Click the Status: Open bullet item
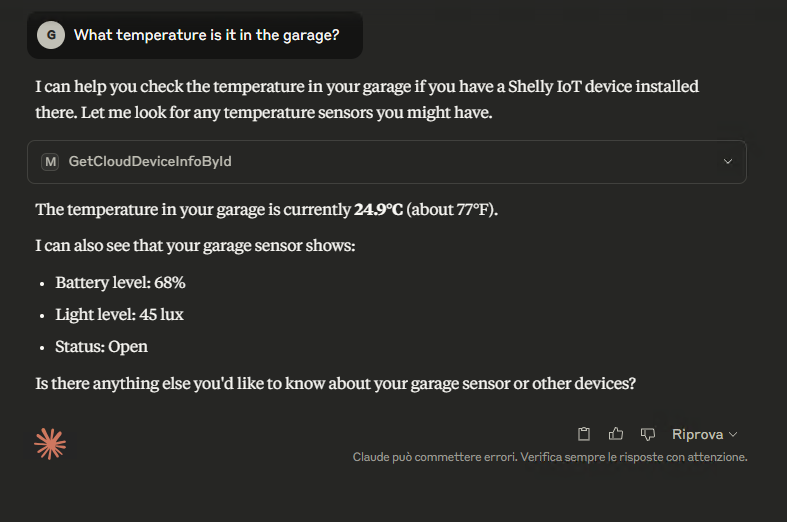This screenshot has width=787, height=522. (101, 347)
